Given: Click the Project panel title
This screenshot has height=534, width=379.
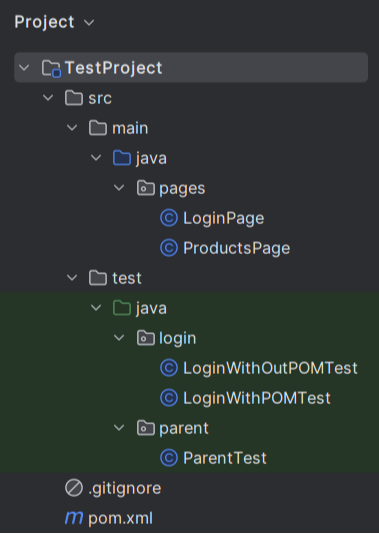Looking at the screenshot, I should click(x=44, y=22).
